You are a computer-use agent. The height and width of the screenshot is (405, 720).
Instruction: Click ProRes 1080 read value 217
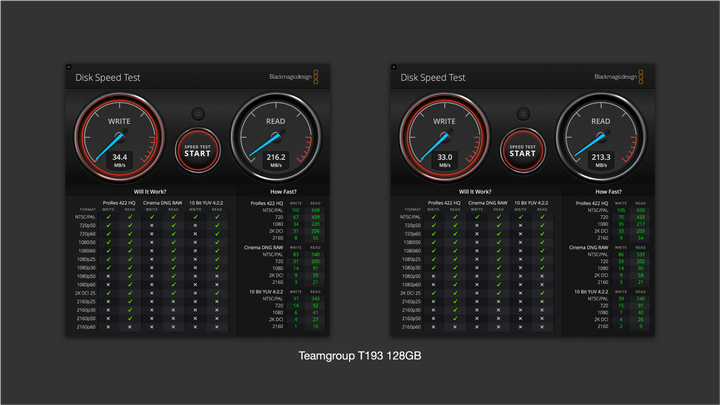click(x=641, y=224)
